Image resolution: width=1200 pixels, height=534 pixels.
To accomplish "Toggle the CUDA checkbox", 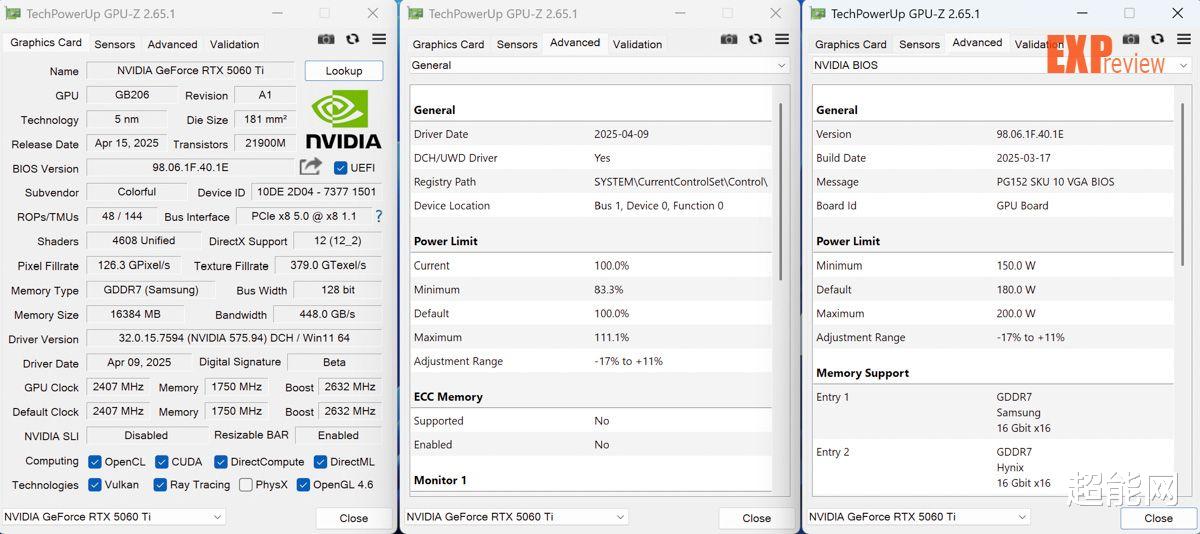I will point(161,462).
